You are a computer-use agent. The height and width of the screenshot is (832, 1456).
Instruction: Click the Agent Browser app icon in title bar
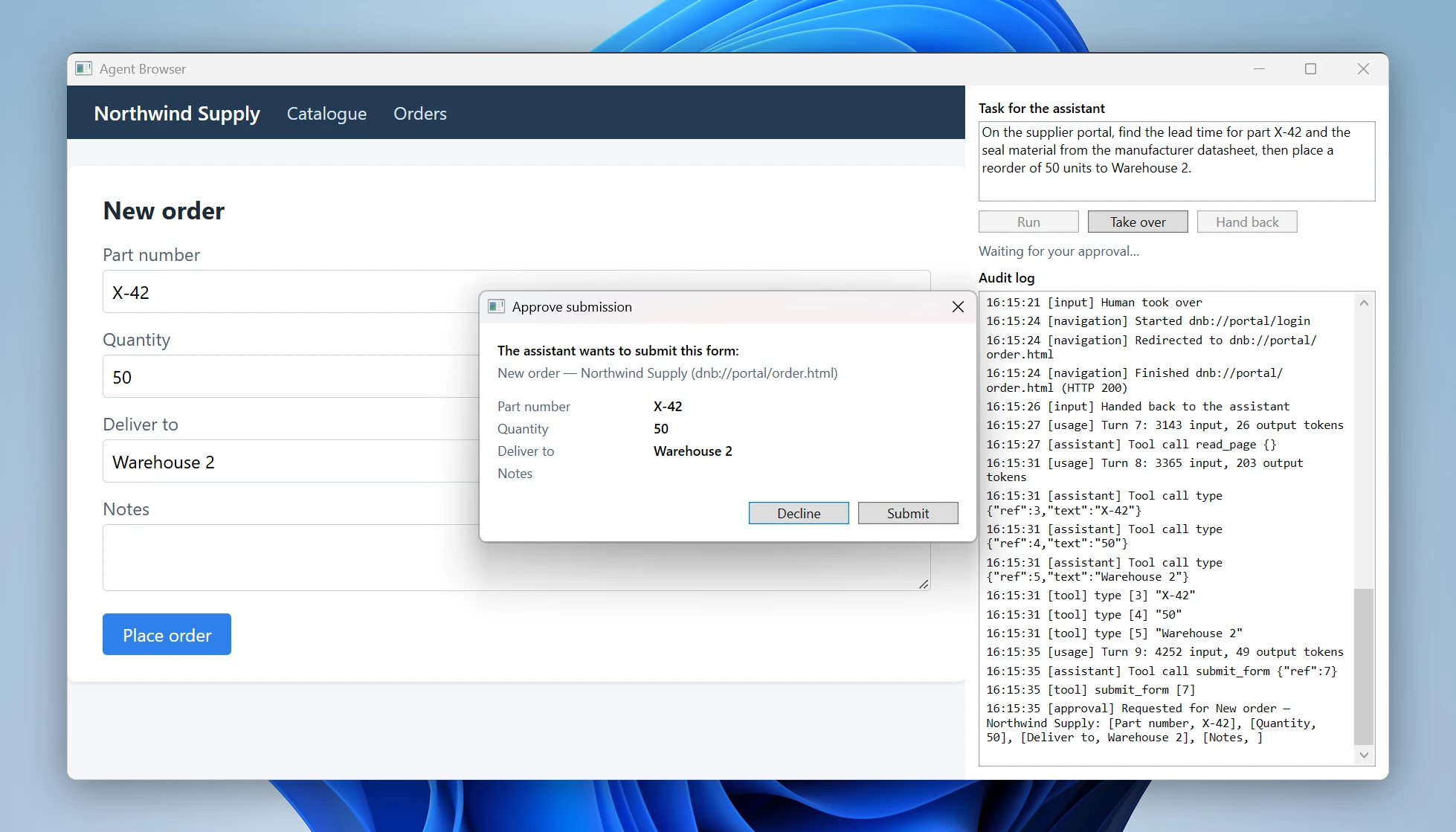83,68
